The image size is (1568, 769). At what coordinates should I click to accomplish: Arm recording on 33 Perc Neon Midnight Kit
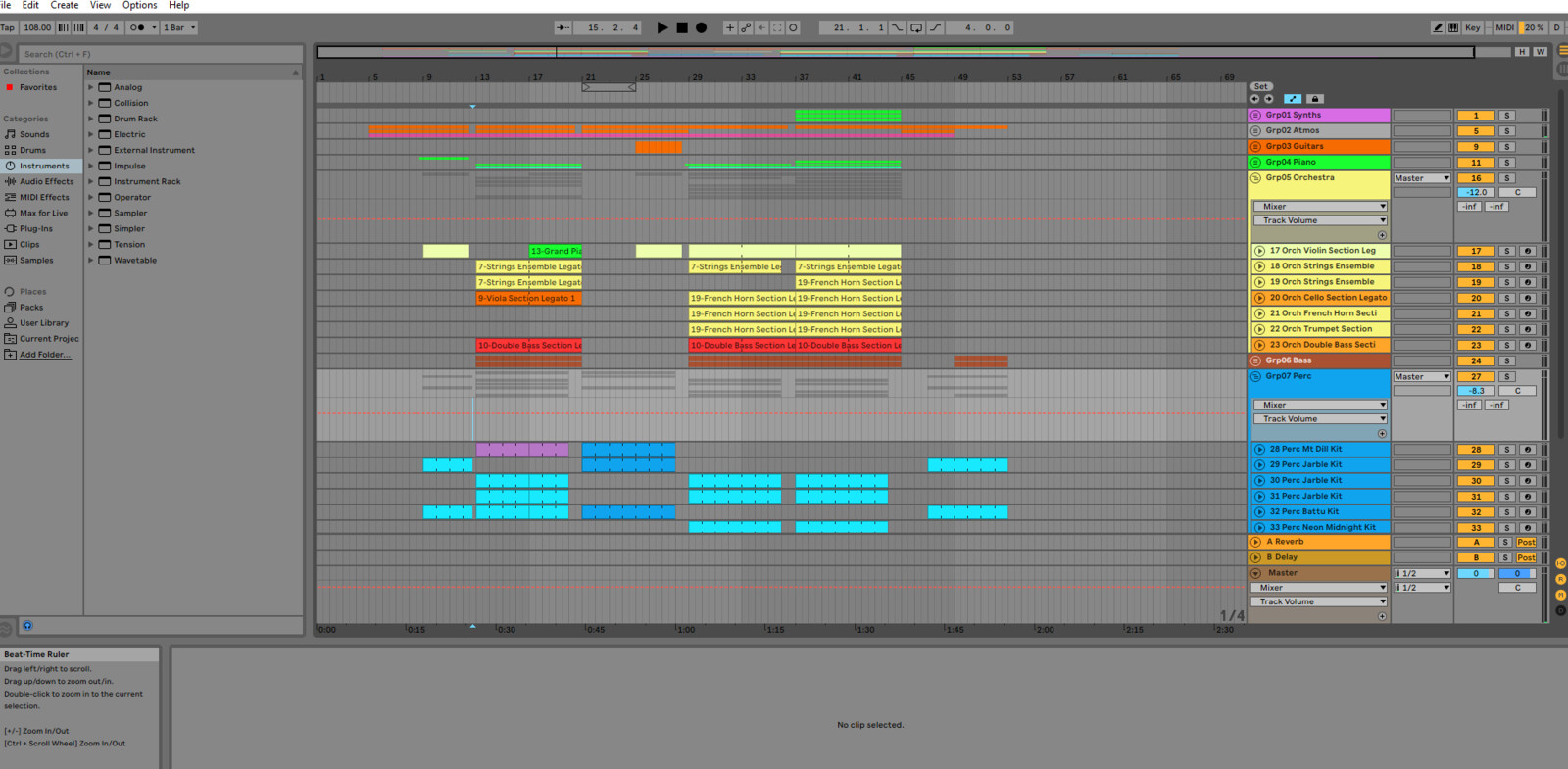click(1527, 528)
